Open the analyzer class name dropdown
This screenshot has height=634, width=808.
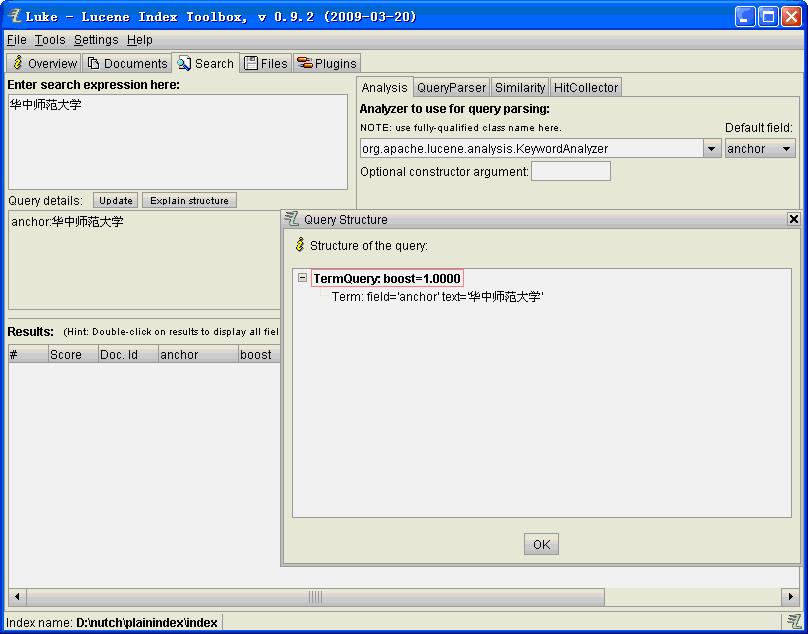pos(711,149)
